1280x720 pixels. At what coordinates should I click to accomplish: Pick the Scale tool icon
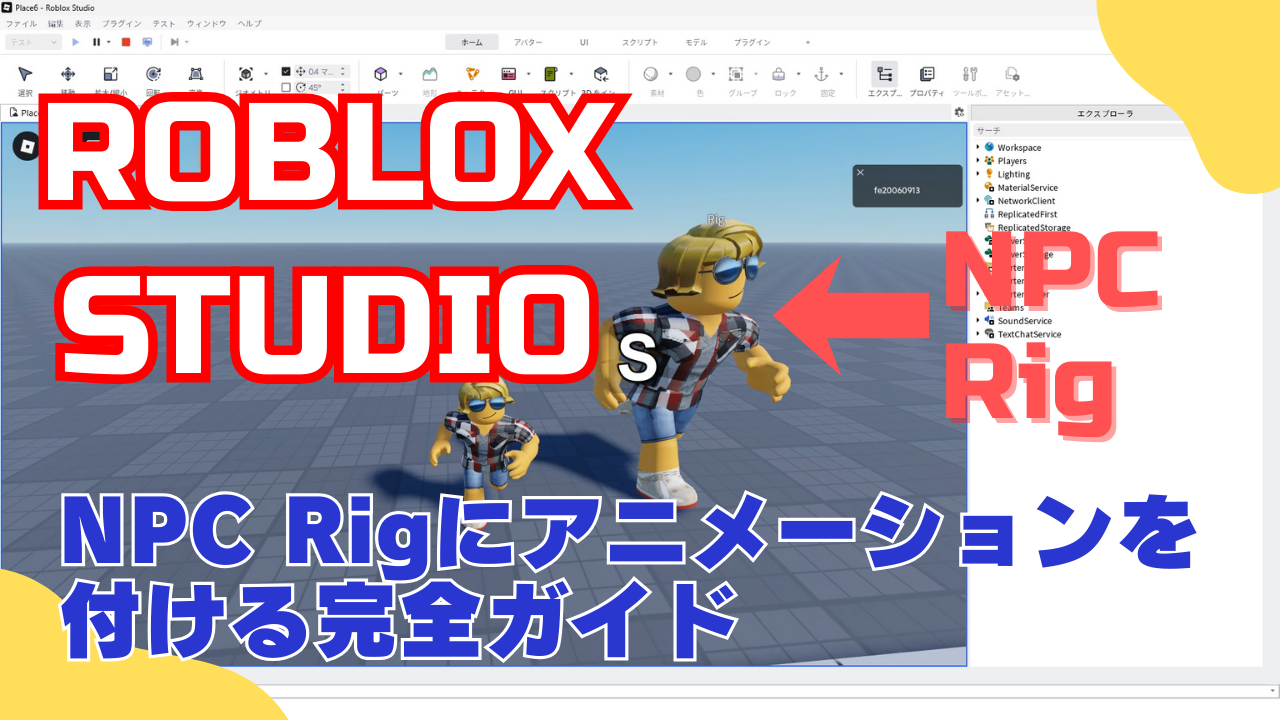click(x=111, y=74)
